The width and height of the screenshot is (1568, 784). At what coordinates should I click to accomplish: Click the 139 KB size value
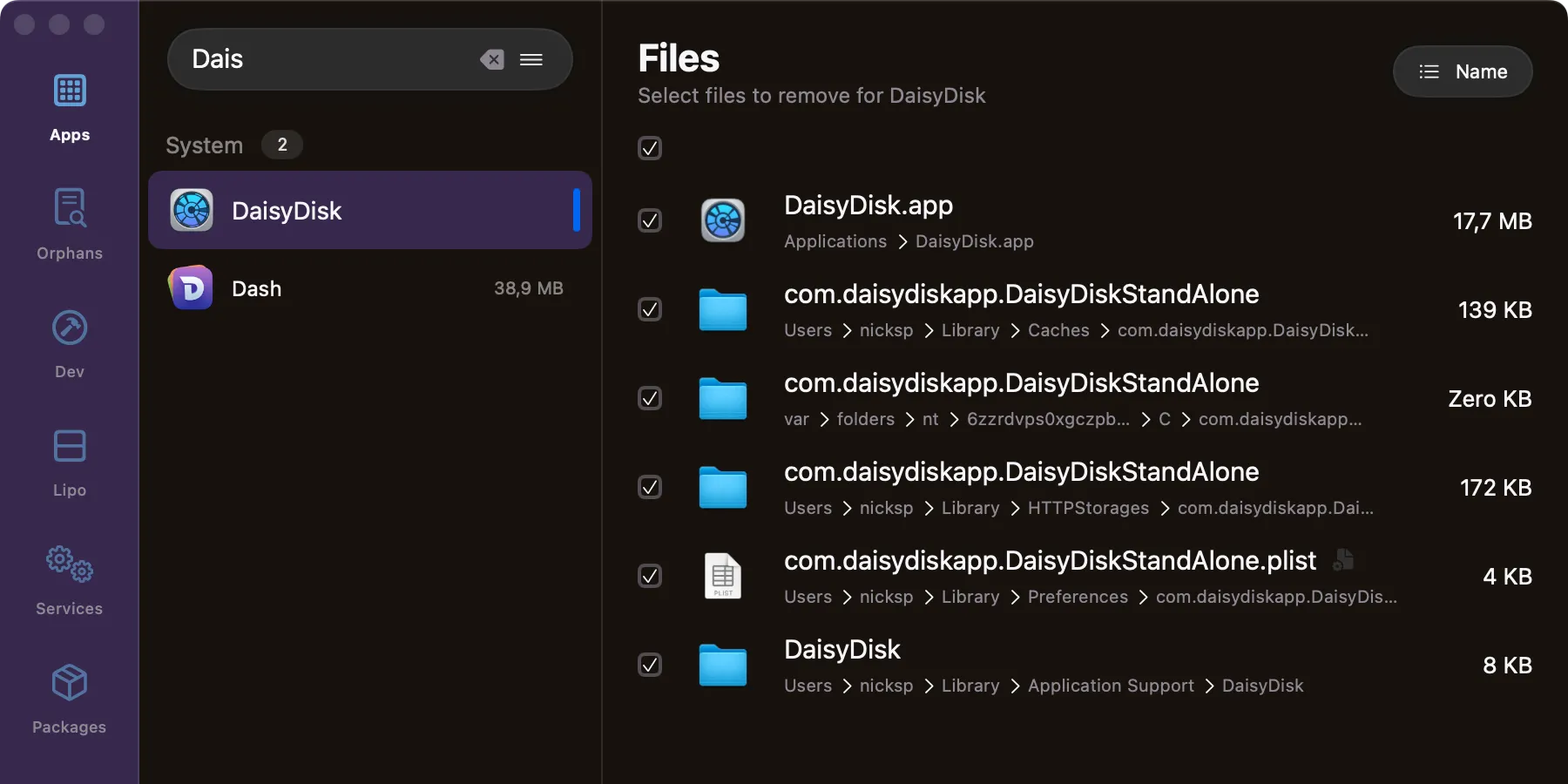click(1495, 310)
